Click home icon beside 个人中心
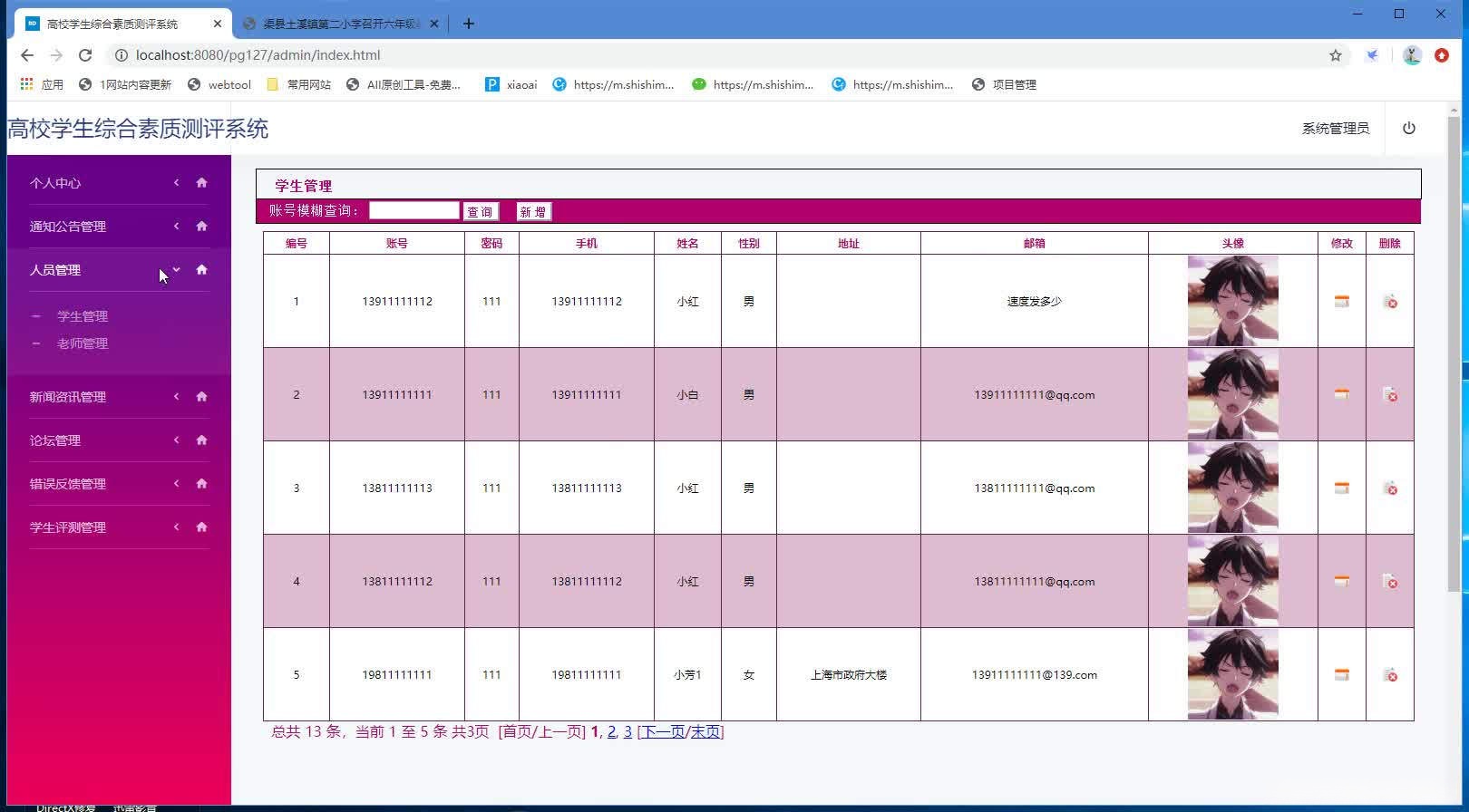1469x812 pixels. (x=201, y=183)
